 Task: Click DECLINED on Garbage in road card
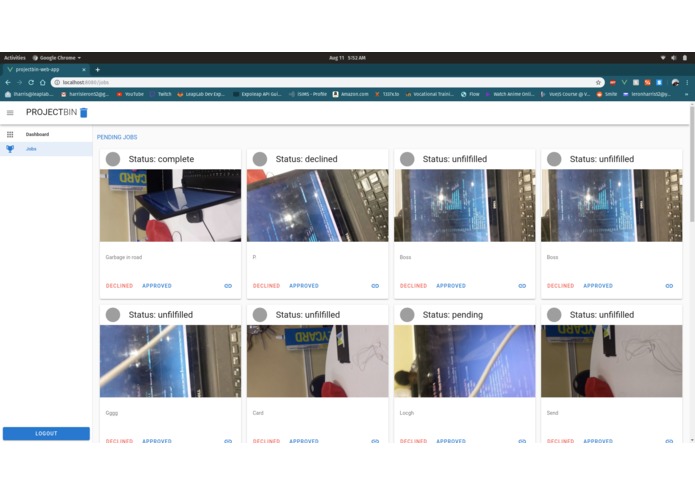pyautogui.click(x=119, y=286)
